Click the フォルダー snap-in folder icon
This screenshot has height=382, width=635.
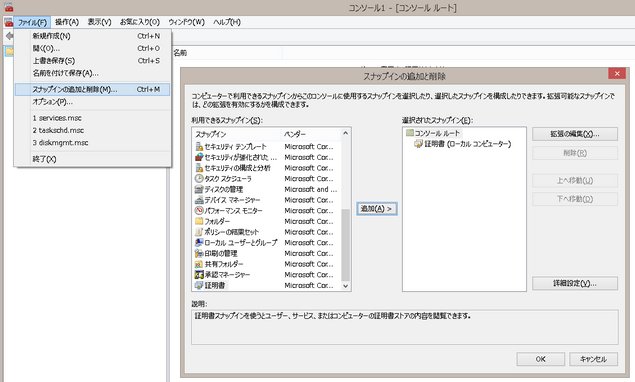pyautogui.click(x=199, y=221)
